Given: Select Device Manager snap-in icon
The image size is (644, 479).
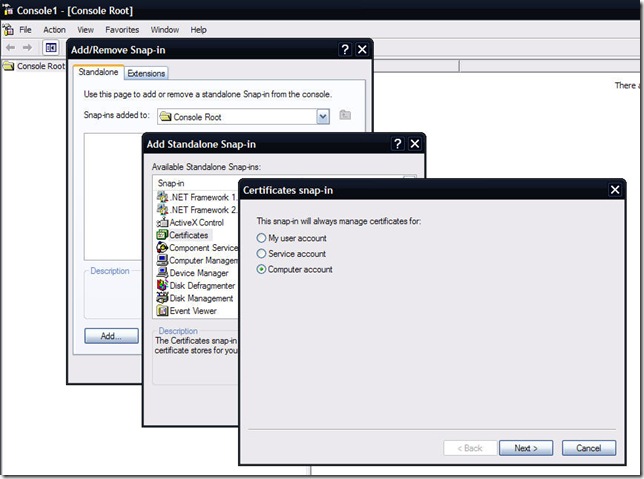Looking at the screenshot, I should tap(162, 273).
